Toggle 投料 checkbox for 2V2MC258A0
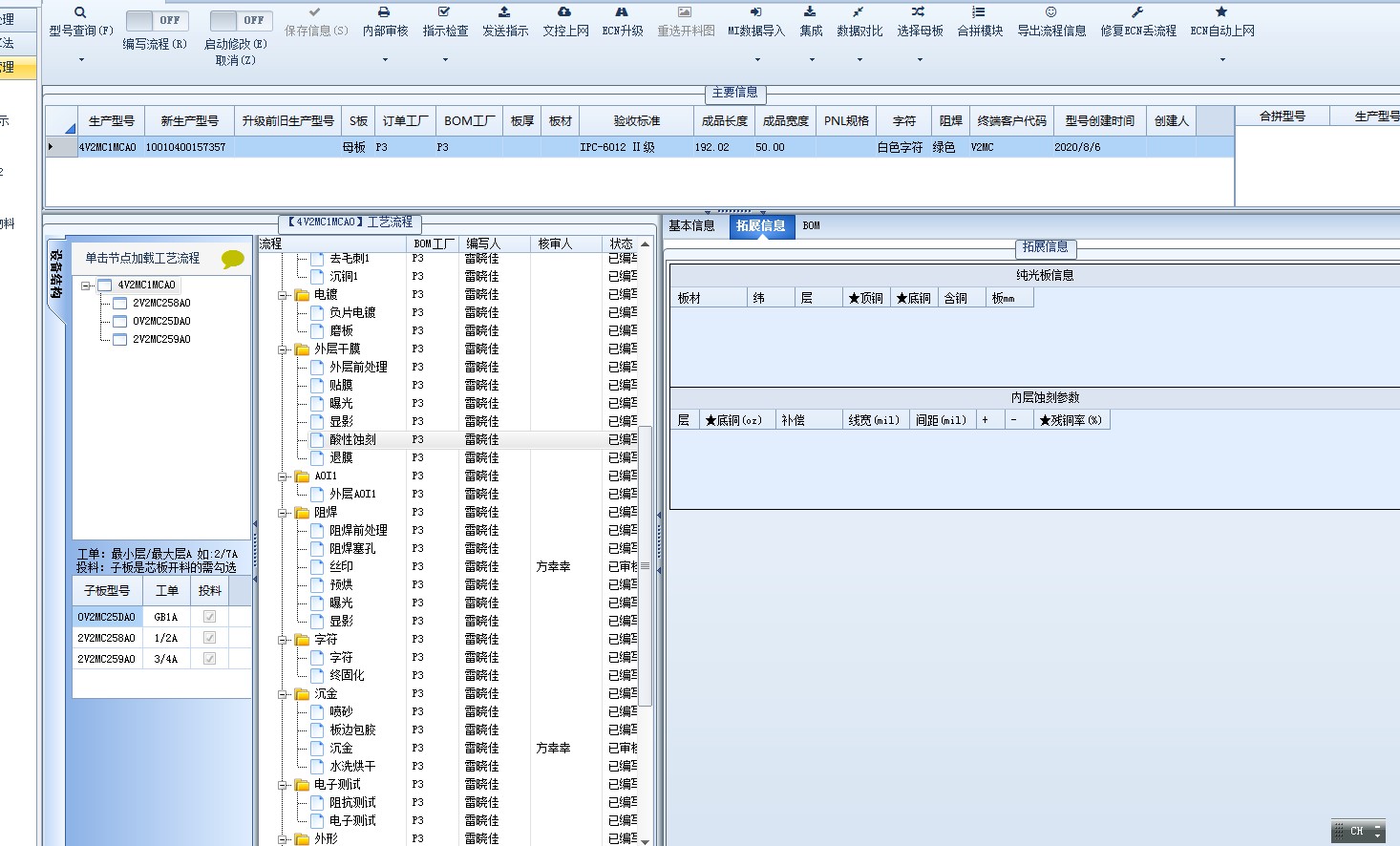 [209, 638]
